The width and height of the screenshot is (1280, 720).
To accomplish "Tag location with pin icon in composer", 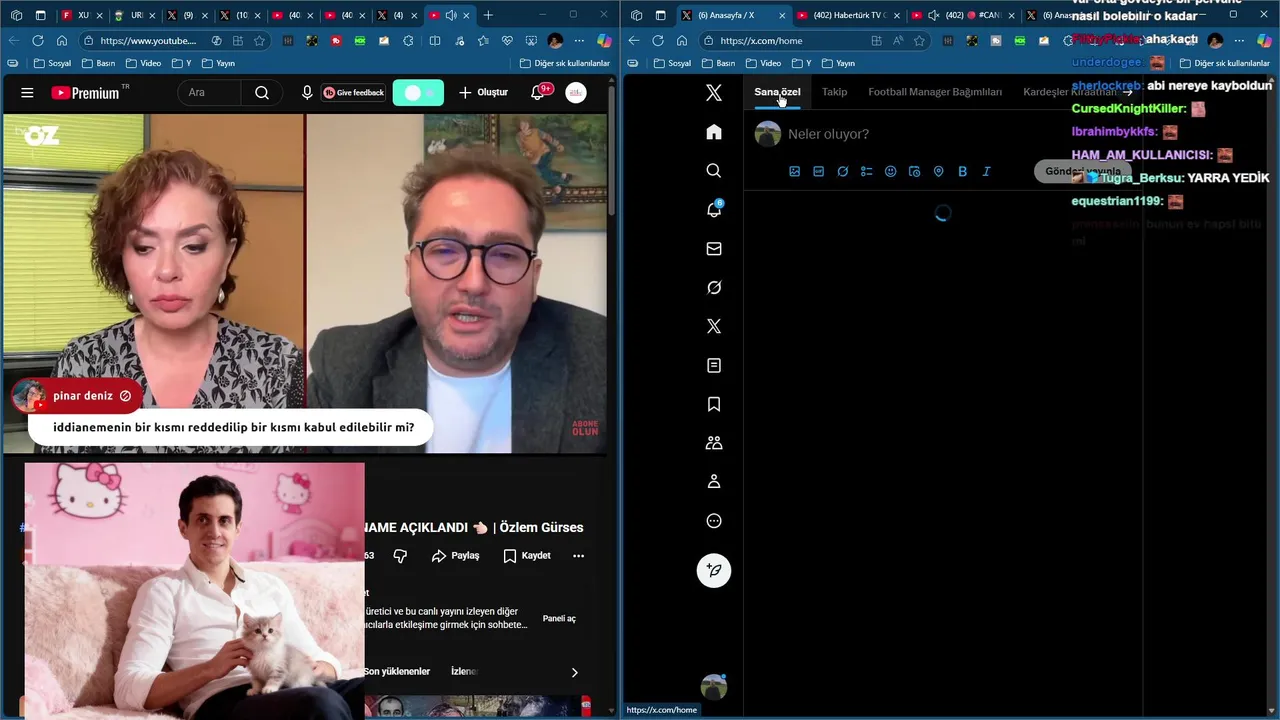I will click(x=939, y=172).
